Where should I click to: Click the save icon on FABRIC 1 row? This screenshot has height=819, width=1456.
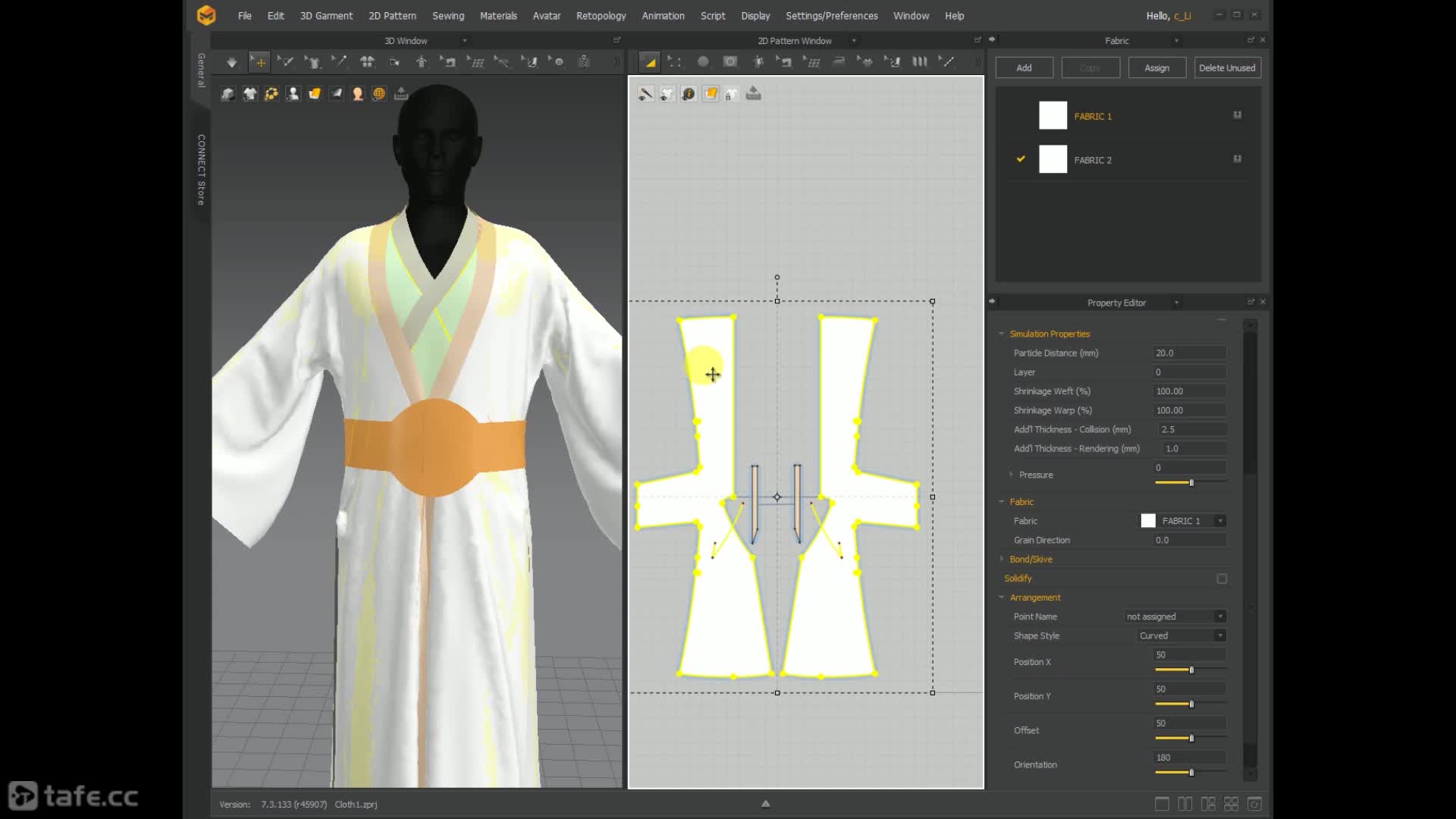(1238, 115)
